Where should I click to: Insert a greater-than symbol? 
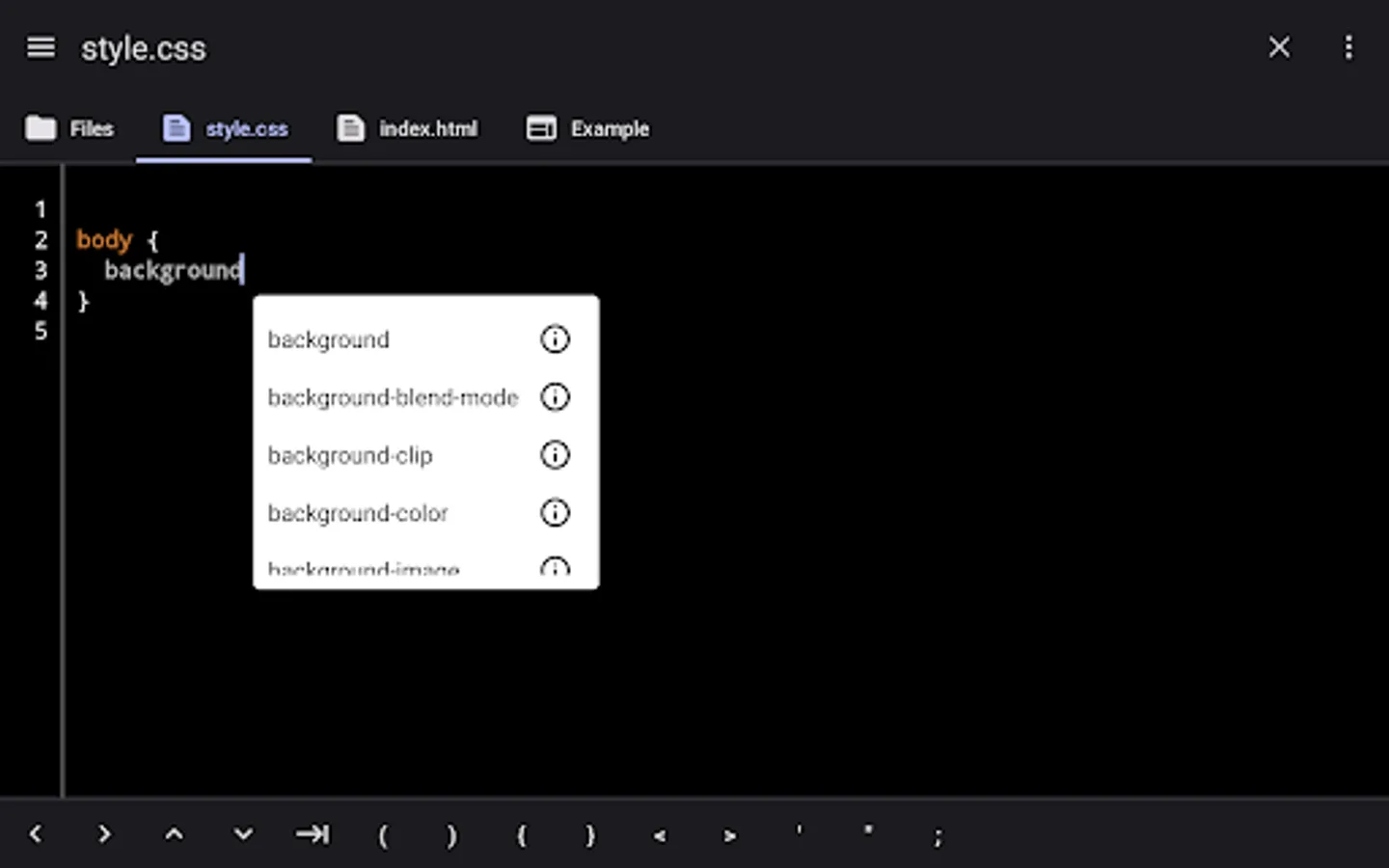click(729, 836)
